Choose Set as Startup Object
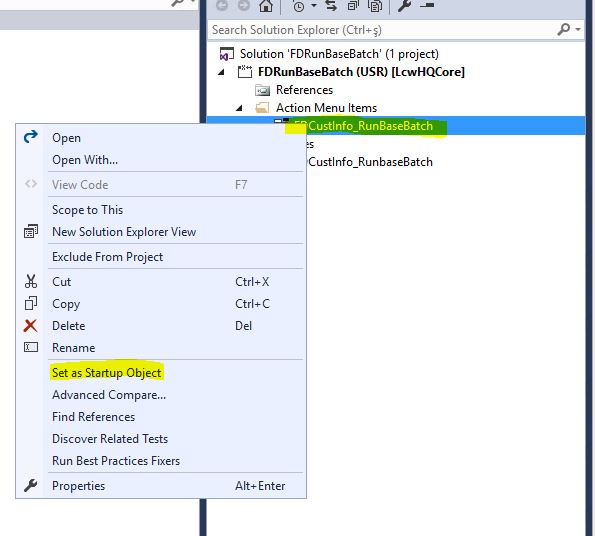595x536 pixels. pos(107,373)
